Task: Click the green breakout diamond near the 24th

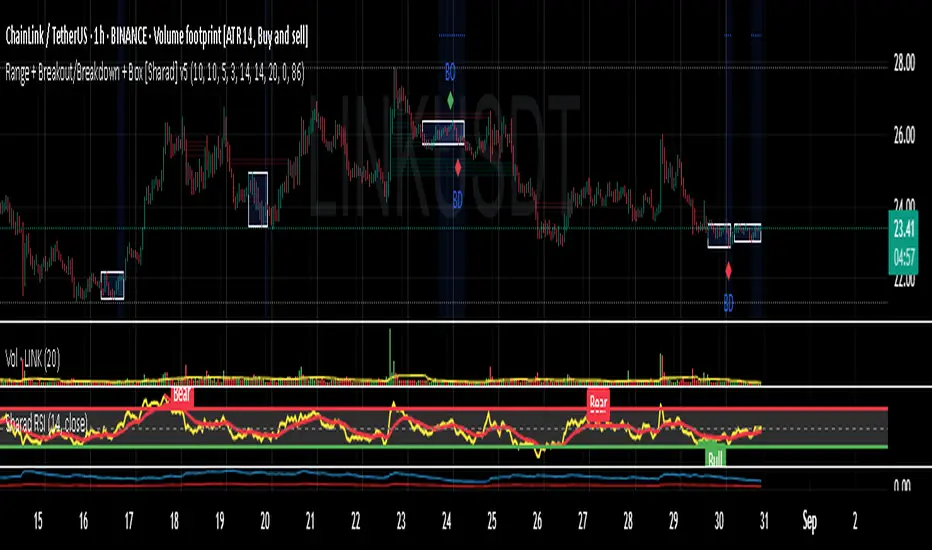Action: (451, 100)
